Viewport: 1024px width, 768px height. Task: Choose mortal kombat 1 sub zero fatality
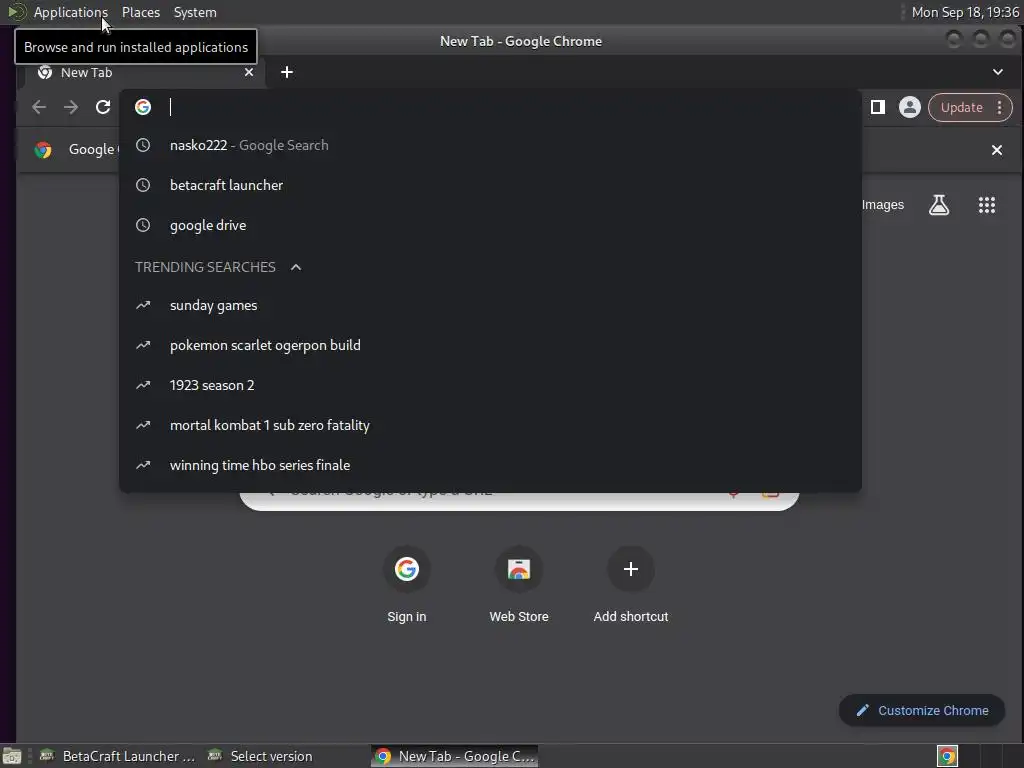[490, 425]
